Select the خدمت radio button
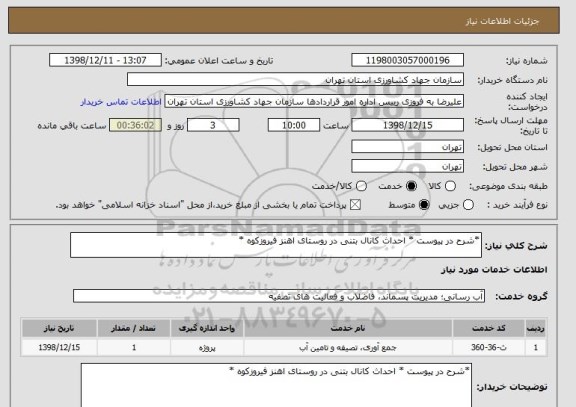The image size is (576, 407). point(411,186)
